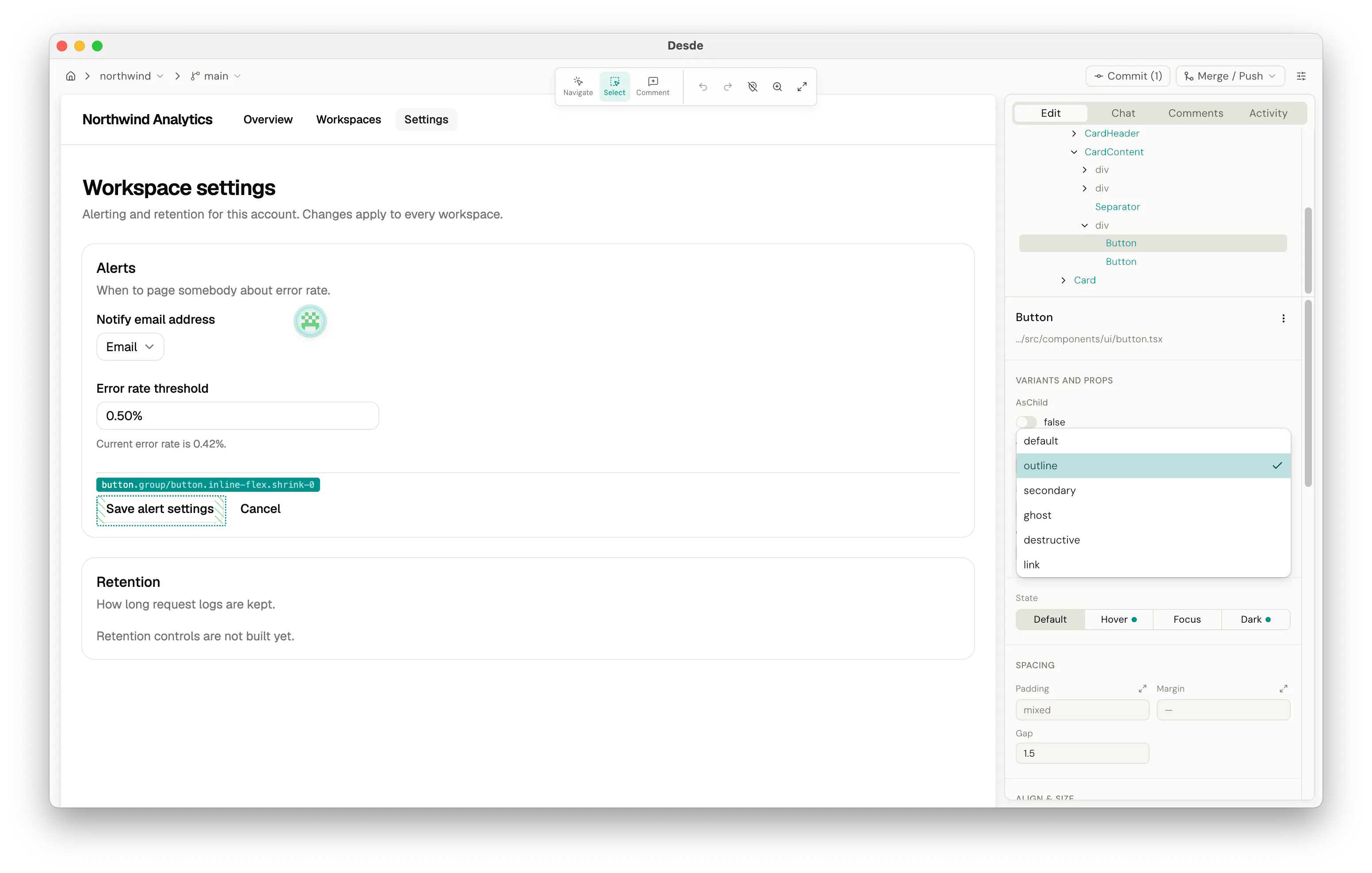The width and height of the screenshot is (1372, 873).
Task: Set the State to Focus
Action: 1187,619
